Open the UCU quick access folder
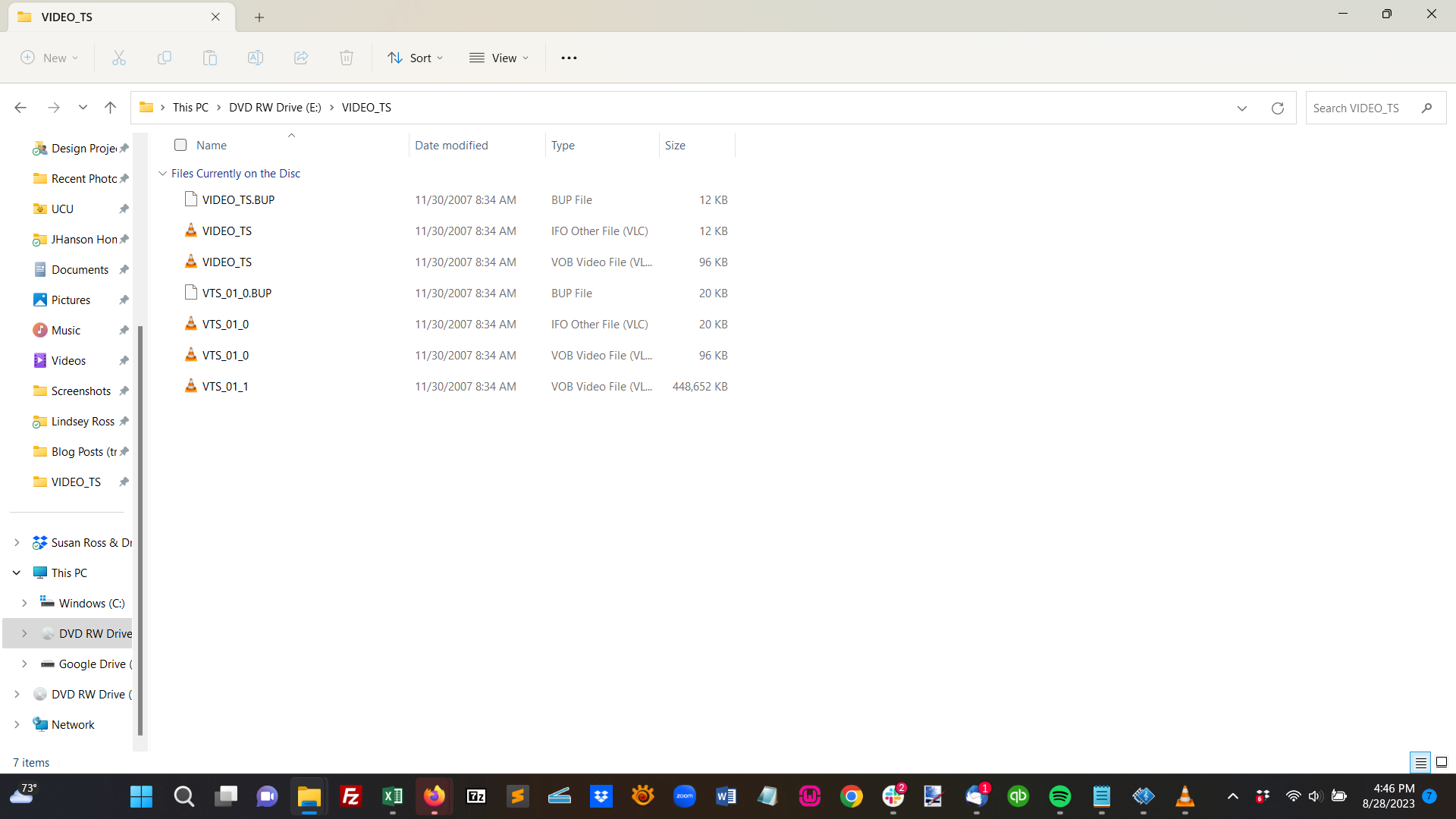The image size is (1456, 819). click(62, 209)
